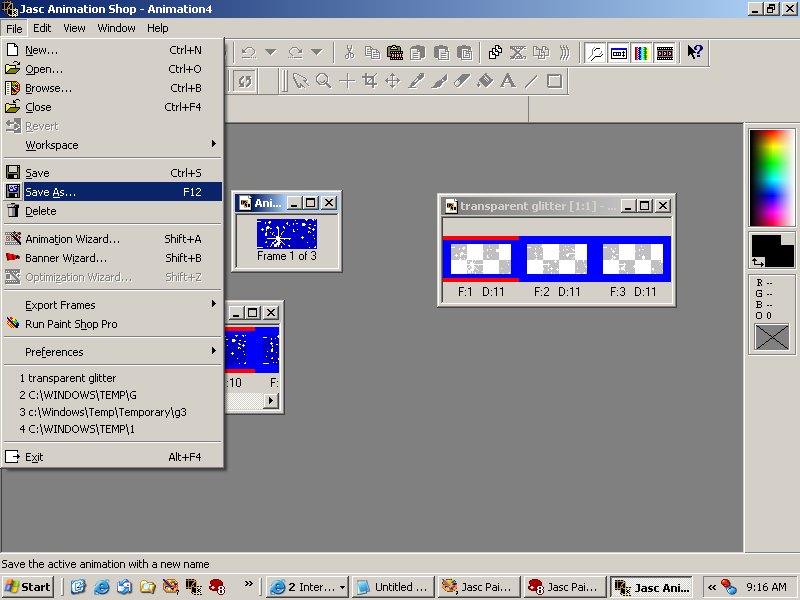Click the Cut scissors icon

click(349, 53)
